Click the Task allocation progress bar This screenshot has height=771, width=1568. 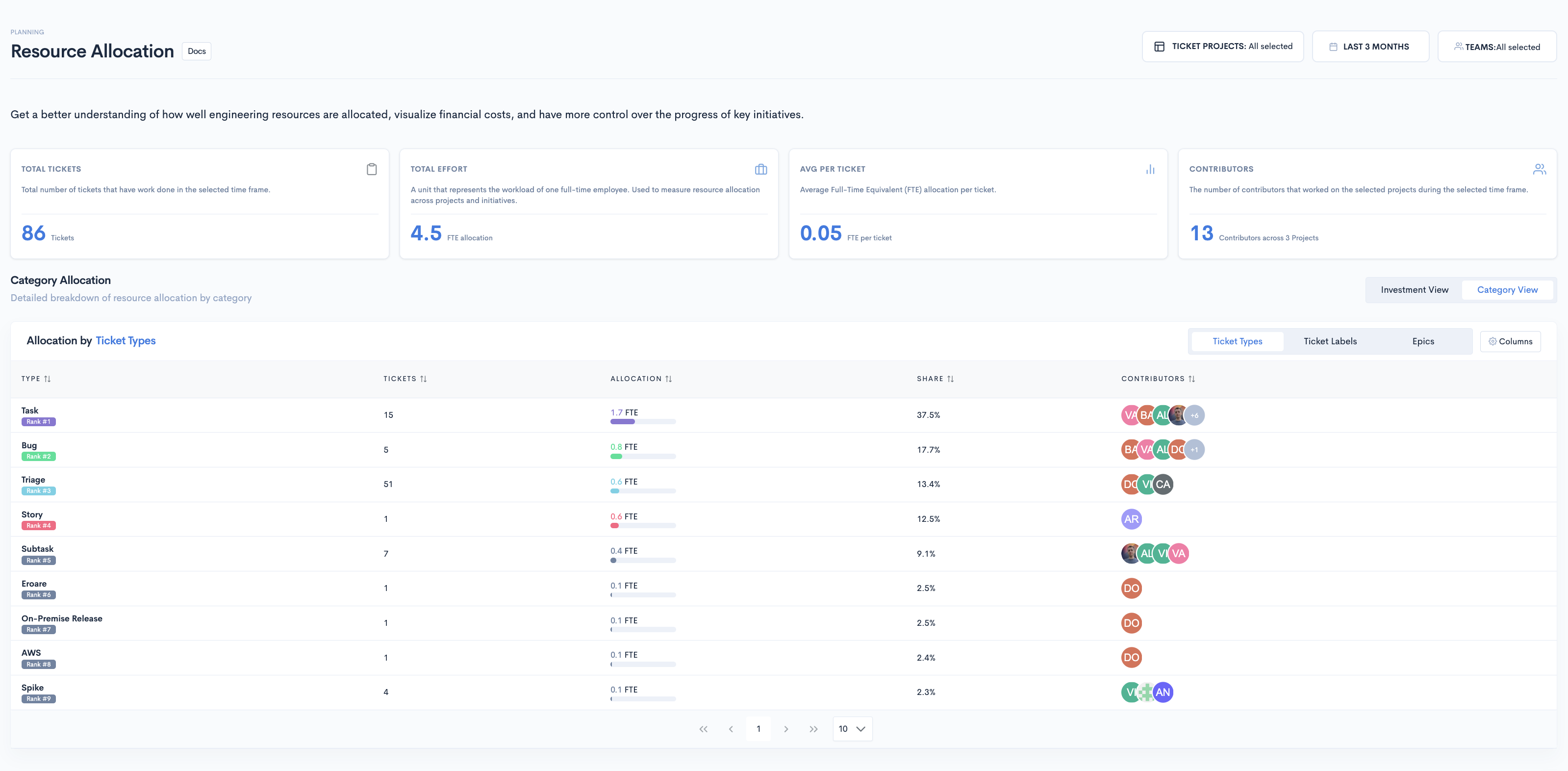[642, 421]
